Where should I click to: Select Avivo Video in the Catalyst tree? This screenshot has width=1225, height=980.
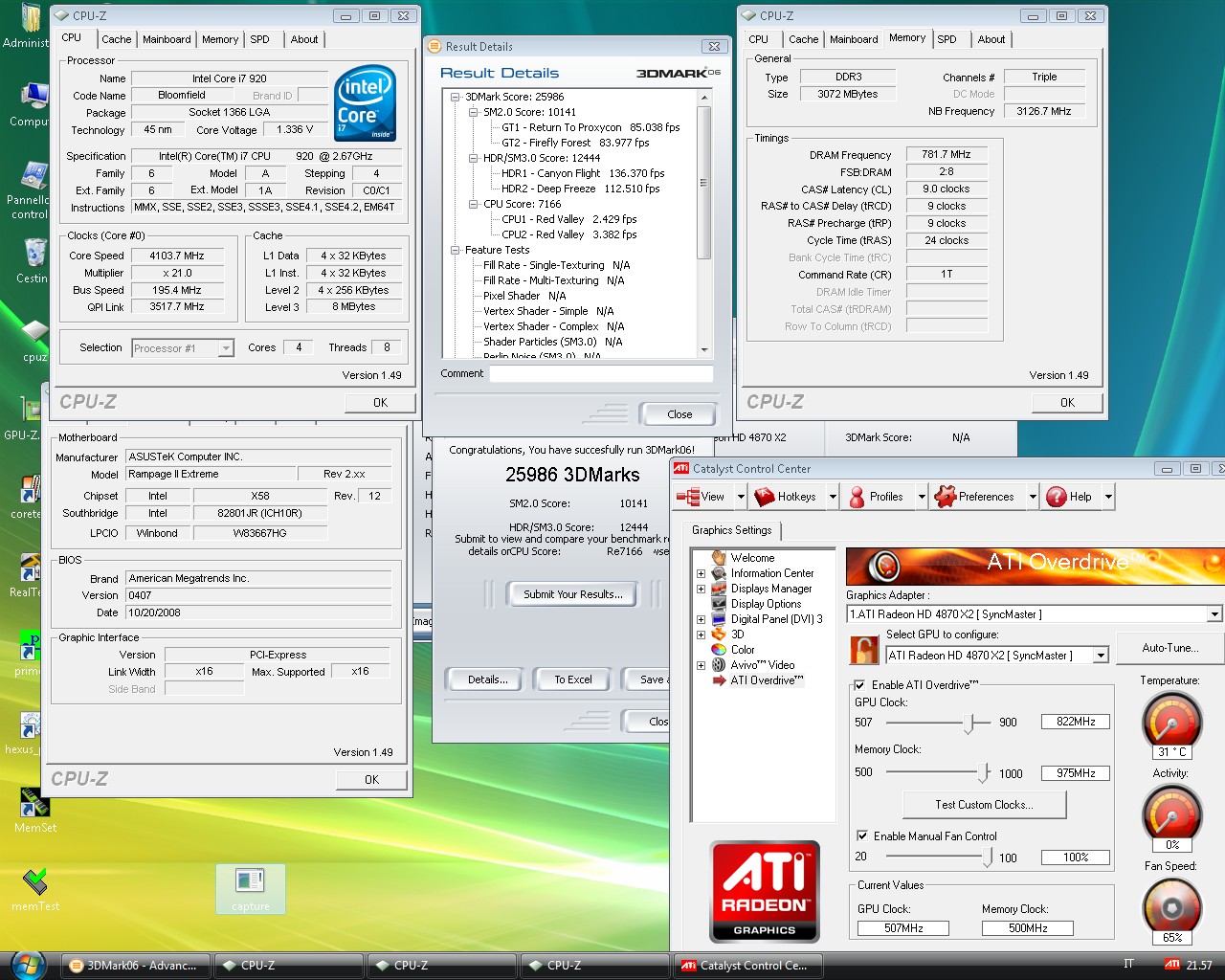tap(763, 665)
